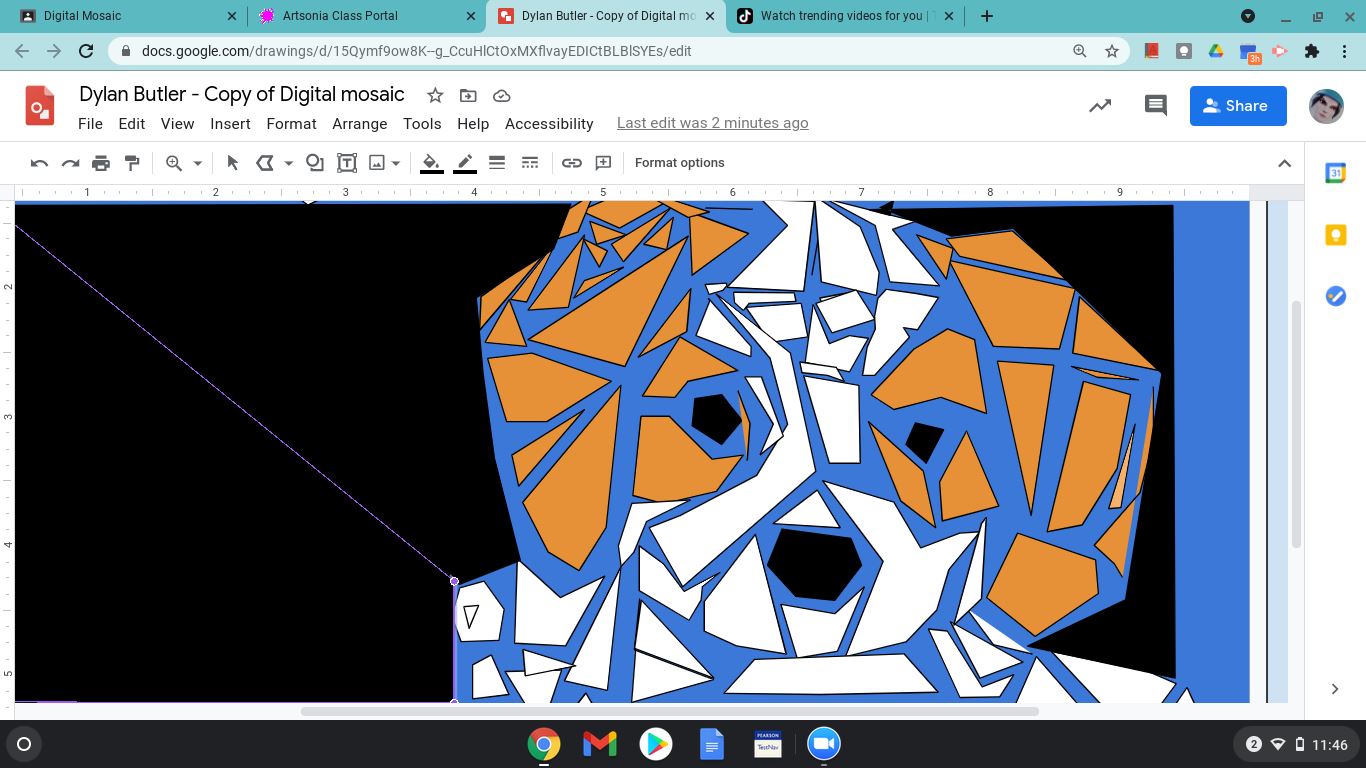Screen dimensions: 1366x768
Task: Expand the image insert dropdown arrow
Action: tap(396, 163)
